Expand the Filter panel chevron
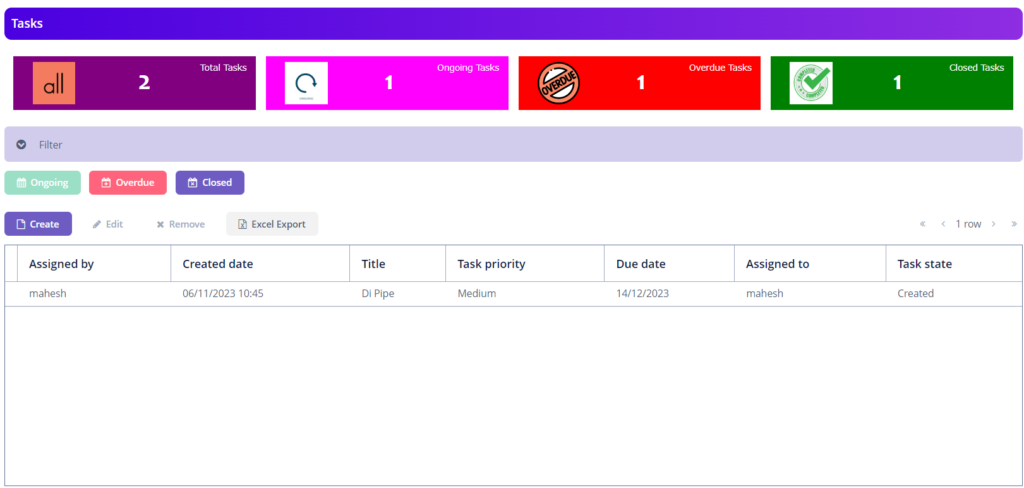This screenshot has height=488, width=1024. tap(21, 145)
